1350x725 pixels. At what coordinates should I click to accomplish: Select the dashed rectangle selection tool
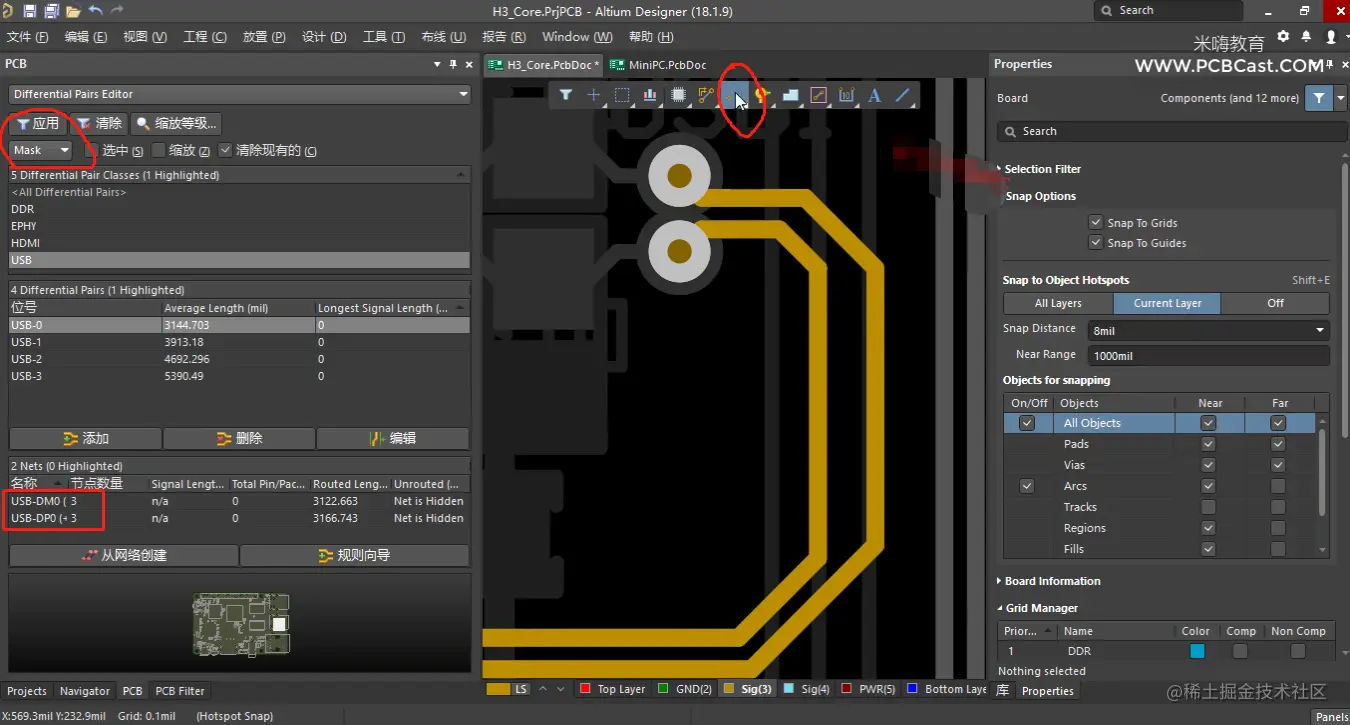tap(622, 96)
